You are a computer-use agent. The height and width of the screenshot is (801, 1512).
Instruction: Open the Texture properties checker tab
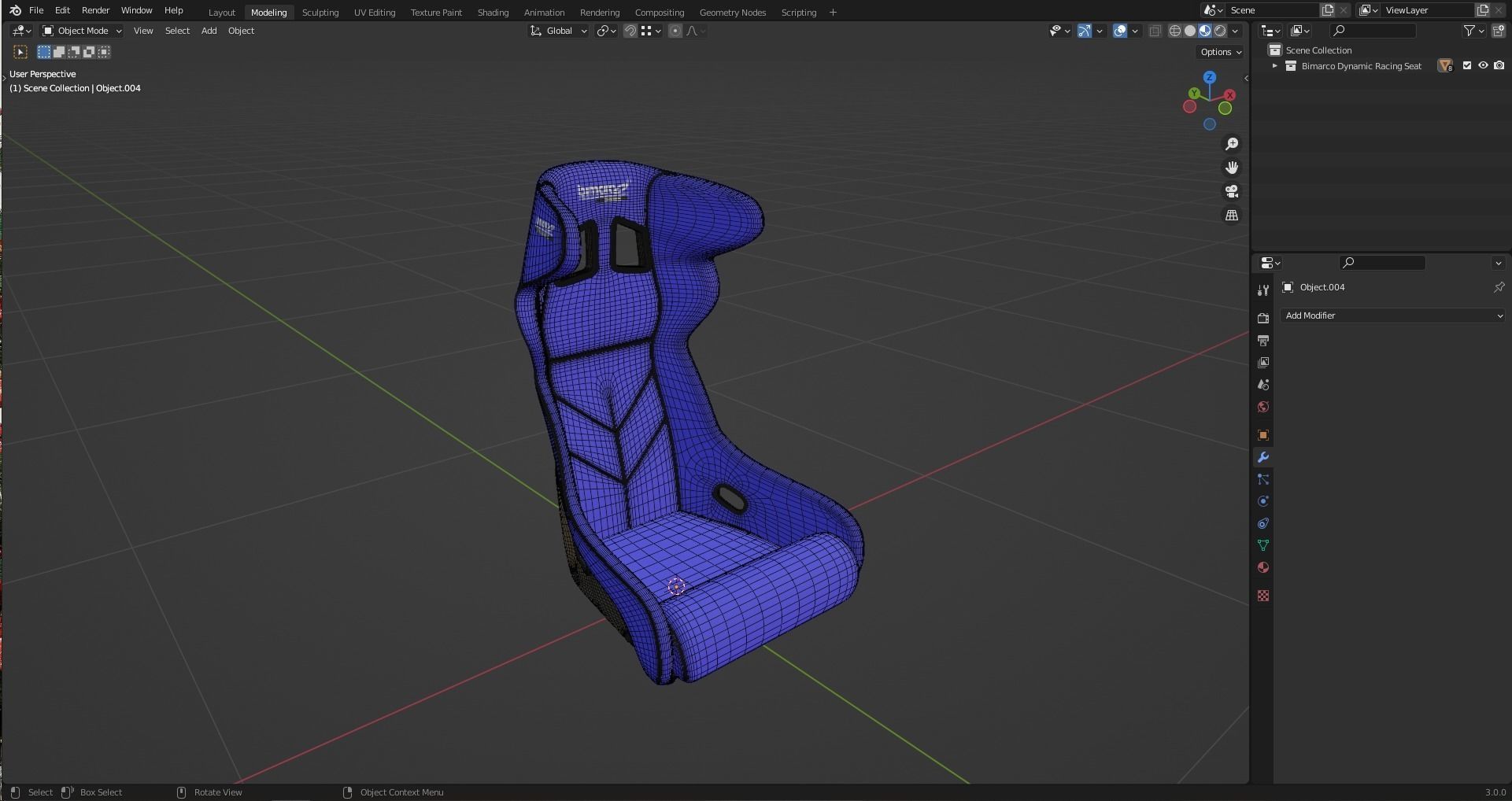pyautogui.click(x=1263, y=596)
